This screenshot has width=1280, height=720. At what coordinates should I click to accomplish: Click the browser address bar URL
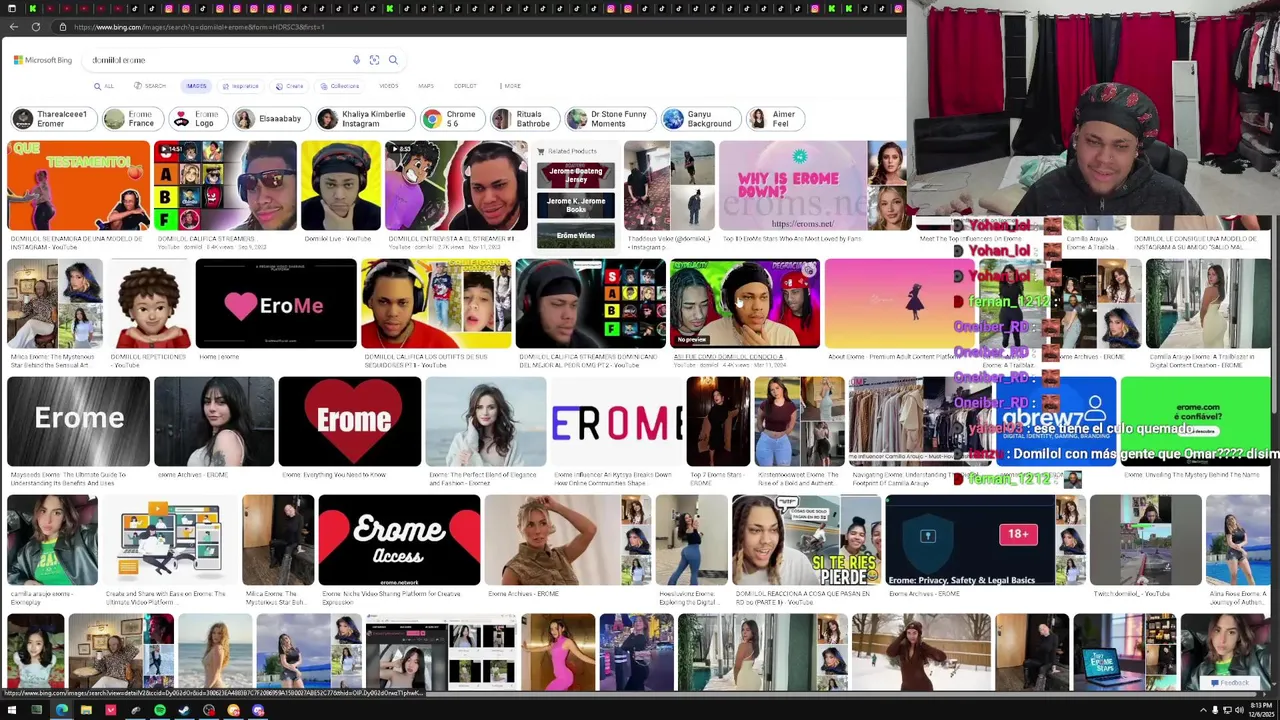point(198,27)
